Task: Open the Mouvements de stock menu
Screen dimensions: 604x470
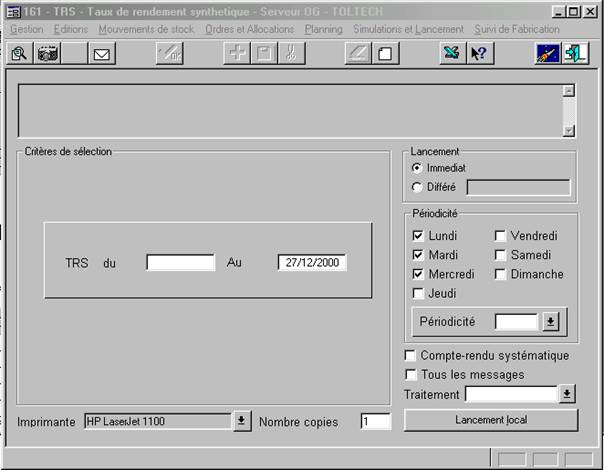Action: [x=146, y=30]
